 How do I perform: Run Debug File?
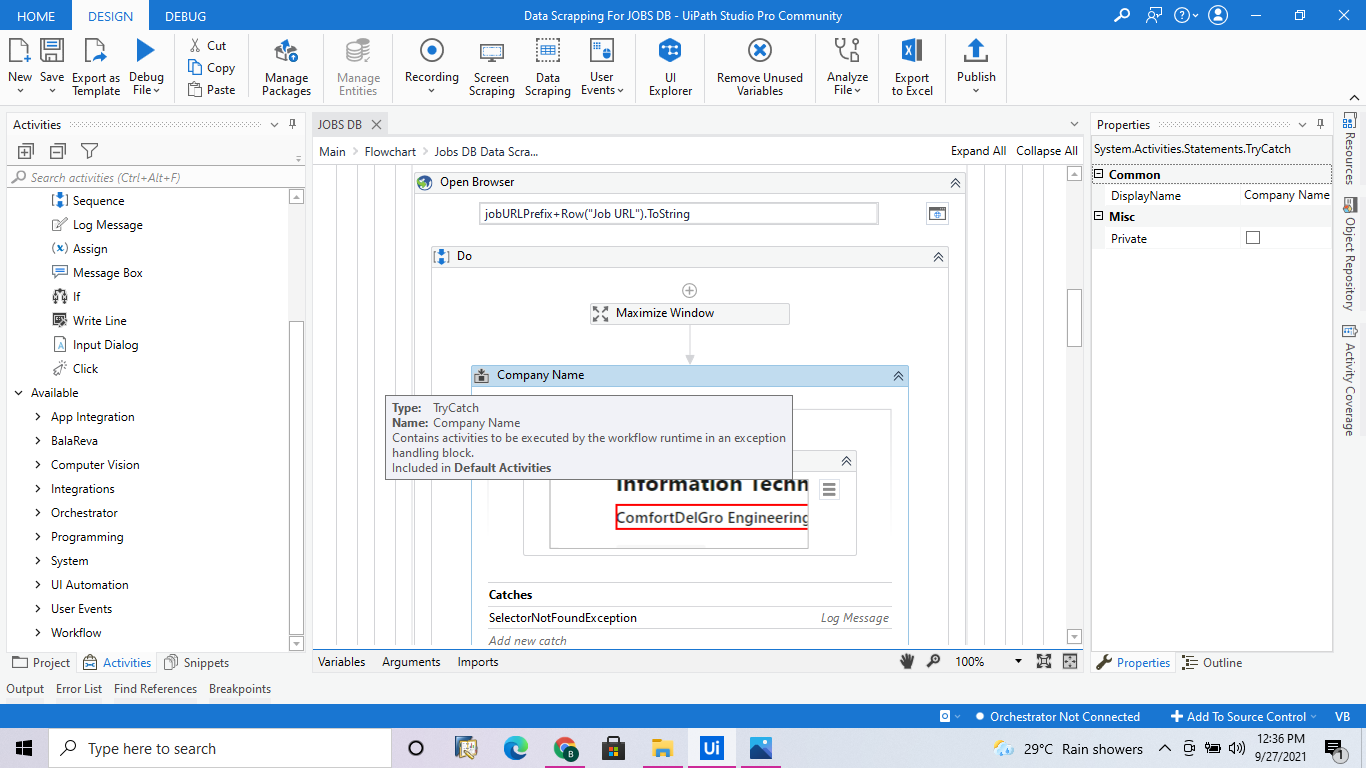[x=146, y=67]
